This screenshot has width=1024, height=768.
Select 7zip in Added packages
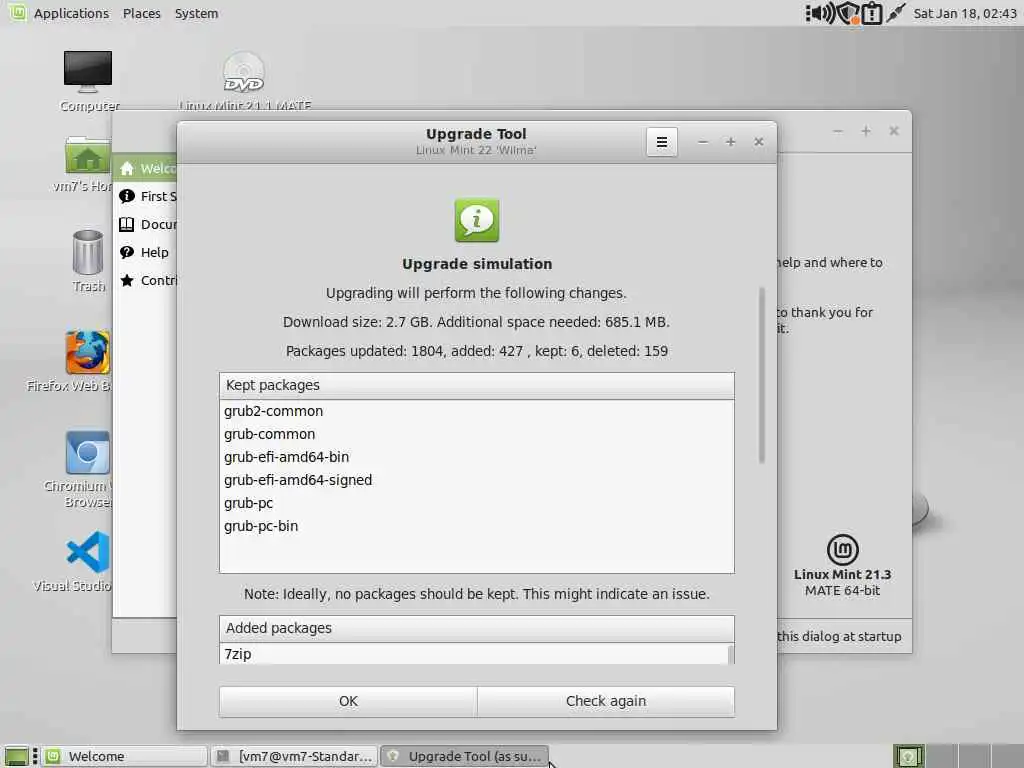pyautogui.click(x=473, y=654)
